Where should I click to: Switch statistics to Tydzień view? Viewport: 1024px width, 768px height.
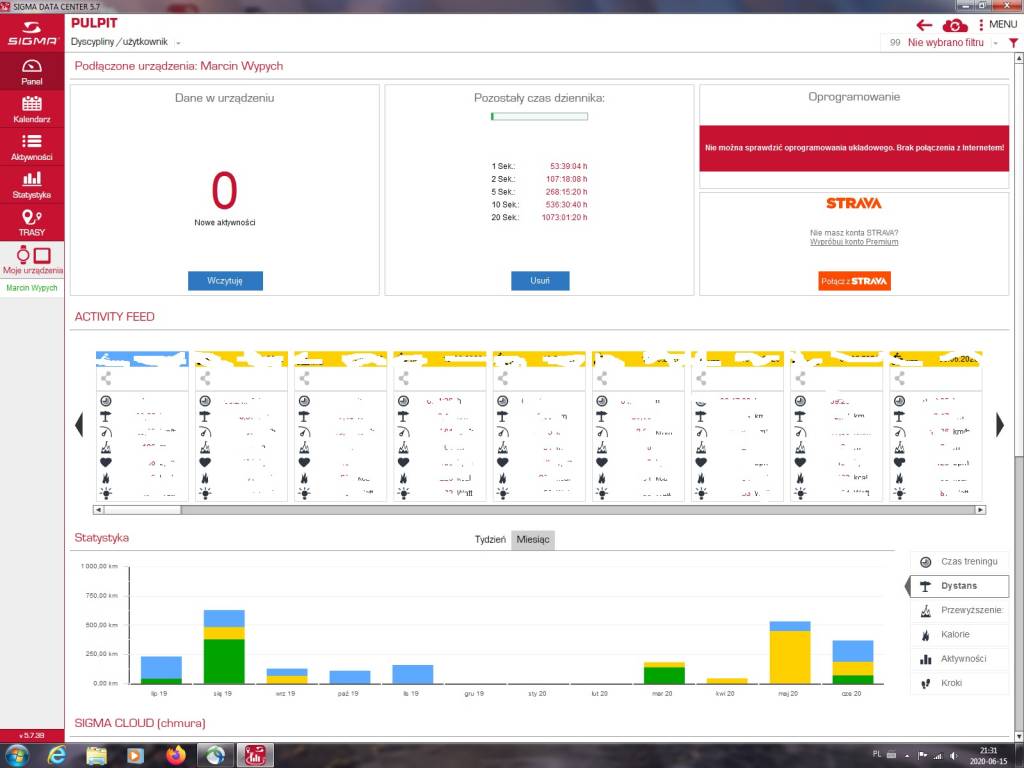point(489,540)
